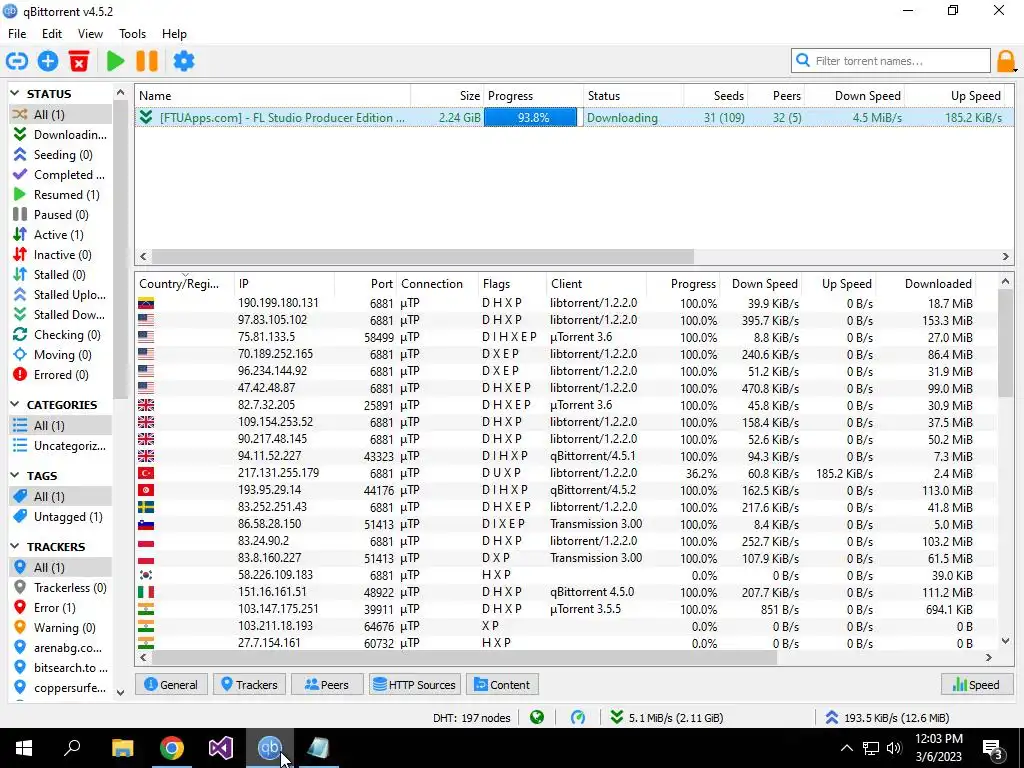Open the Tools menu

[132, 34]
